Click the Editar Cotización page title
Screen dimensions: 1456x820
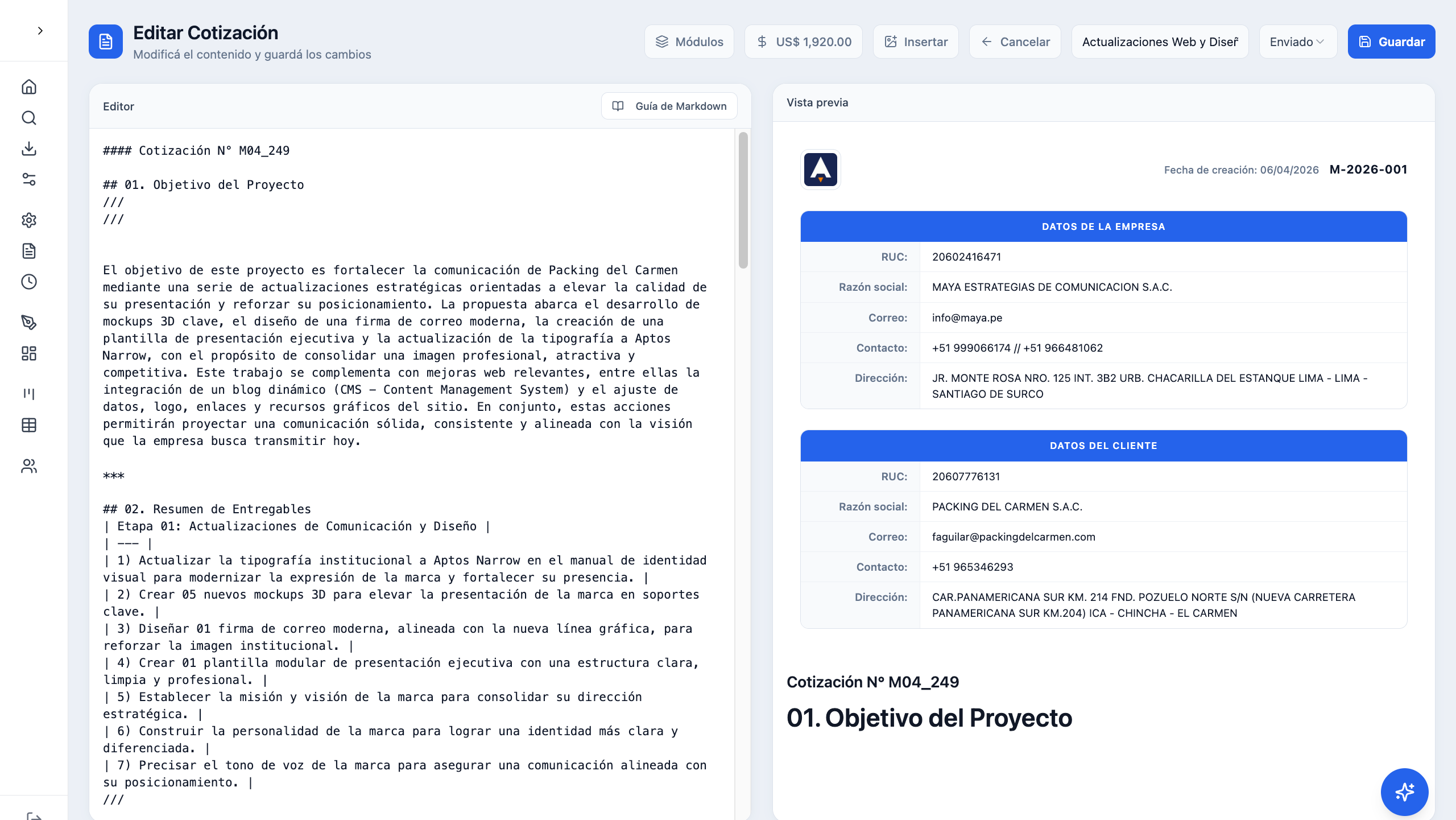(205, 33)
